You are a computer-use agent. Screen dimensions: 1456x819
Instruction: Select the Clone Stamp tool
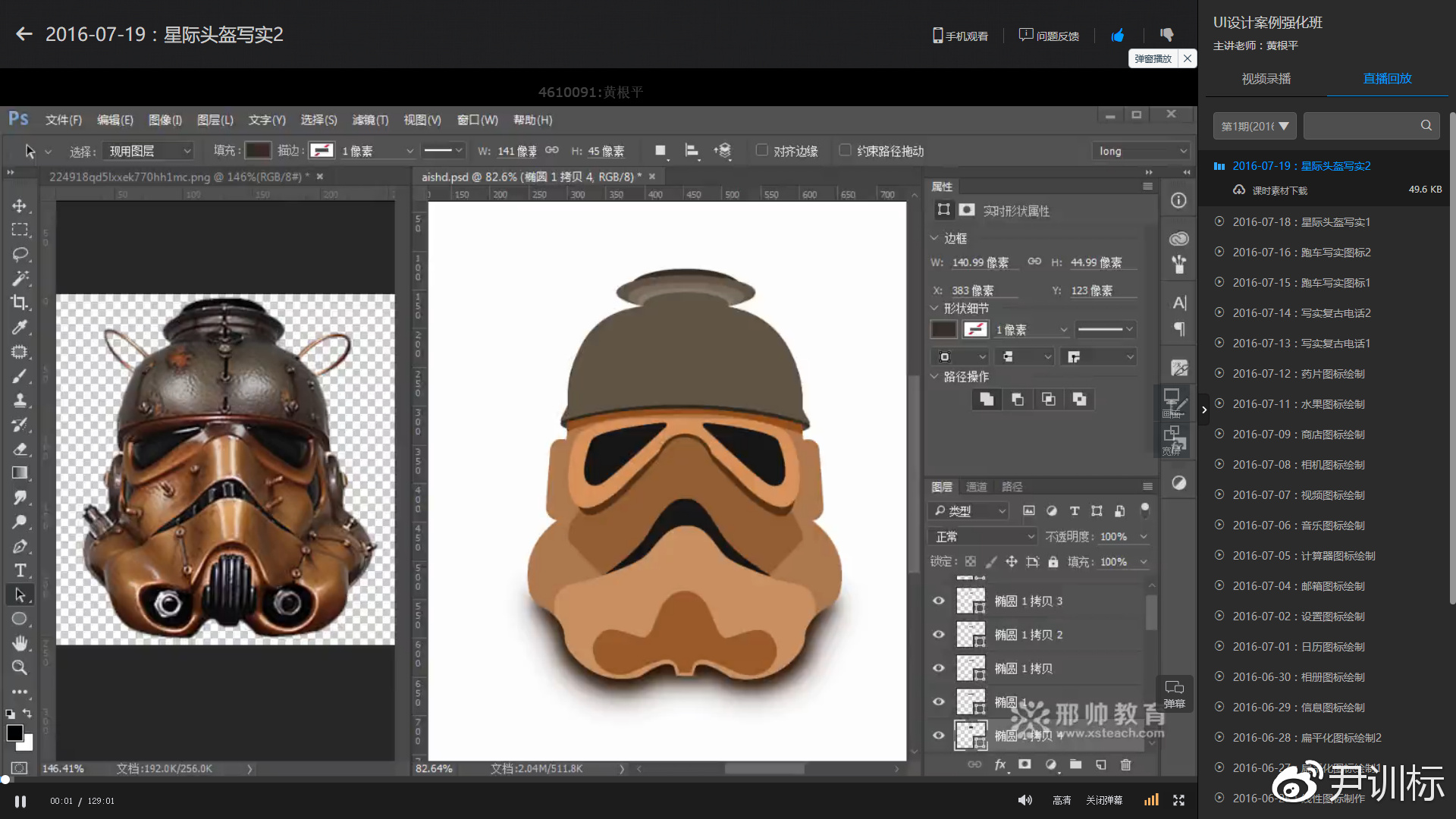click(20, 400)
